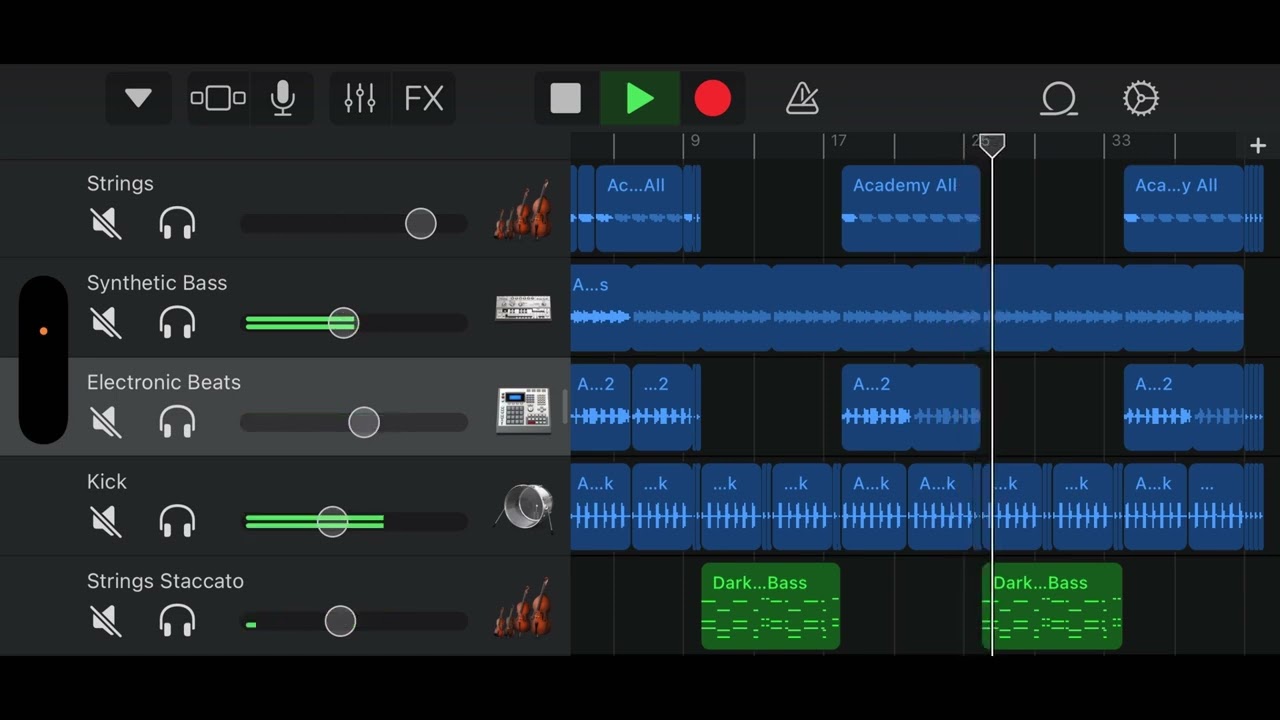Select the Kick track name
Viewport: 1280px width, 720px height.
coord(107,481)
